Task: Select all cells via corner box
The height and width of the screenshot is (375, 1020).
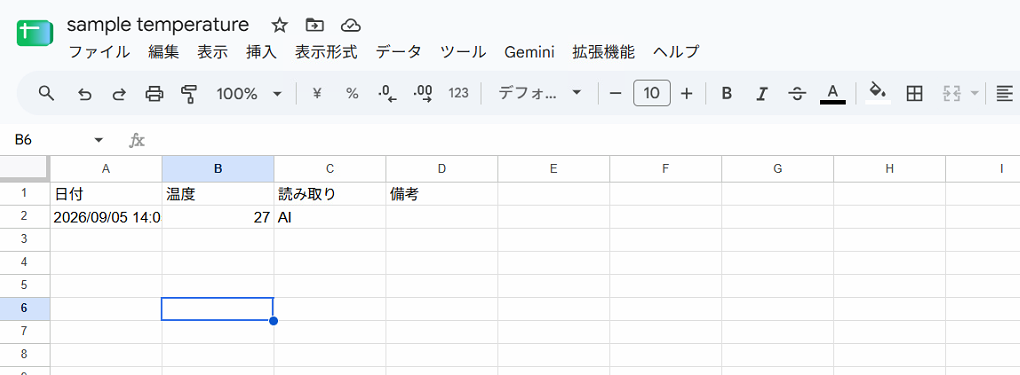Action: click(x=25, y=169)
